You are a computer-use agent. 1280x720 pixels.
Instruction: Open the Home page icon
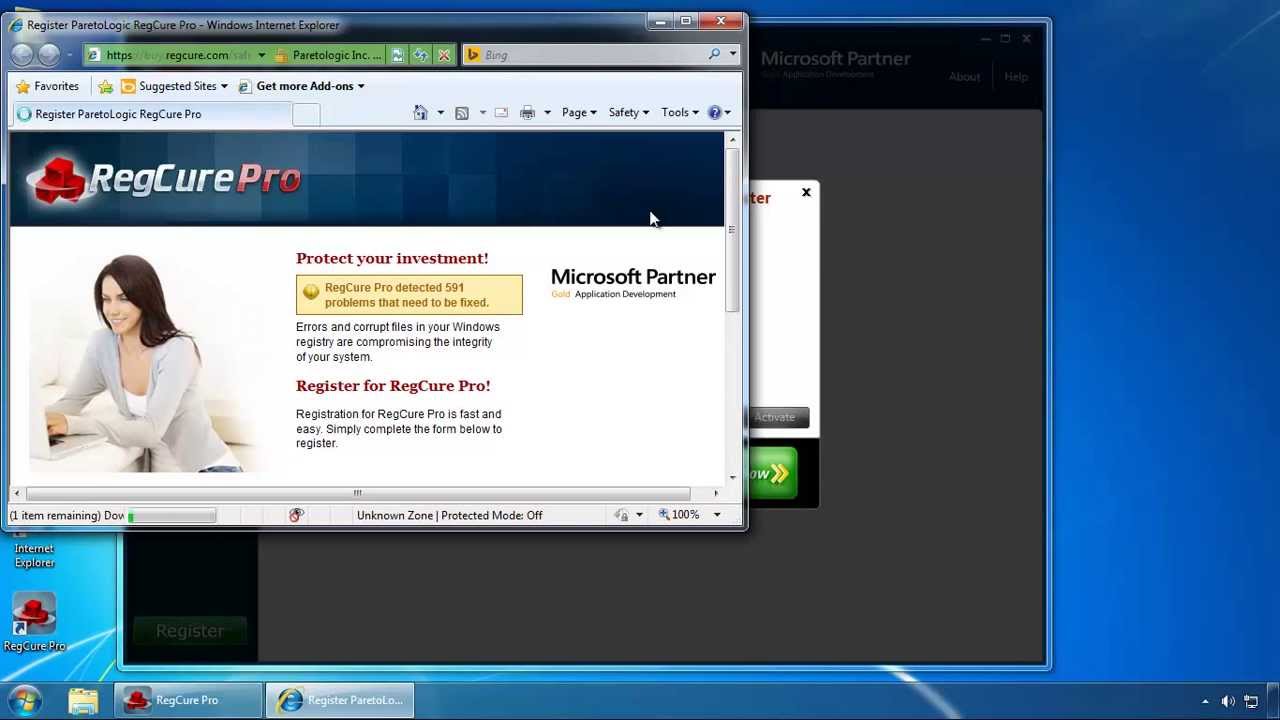420,113
